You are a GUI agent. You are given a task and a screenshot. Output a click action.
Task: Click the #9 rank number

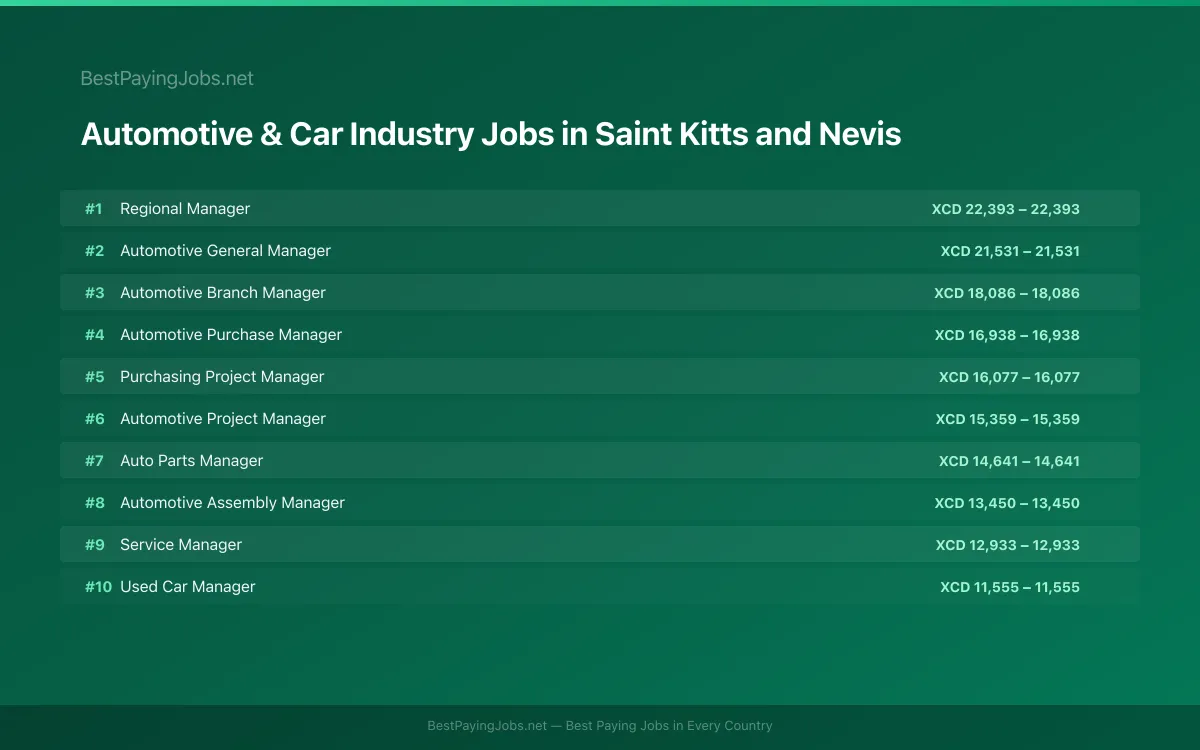click(x=94, y=545)
